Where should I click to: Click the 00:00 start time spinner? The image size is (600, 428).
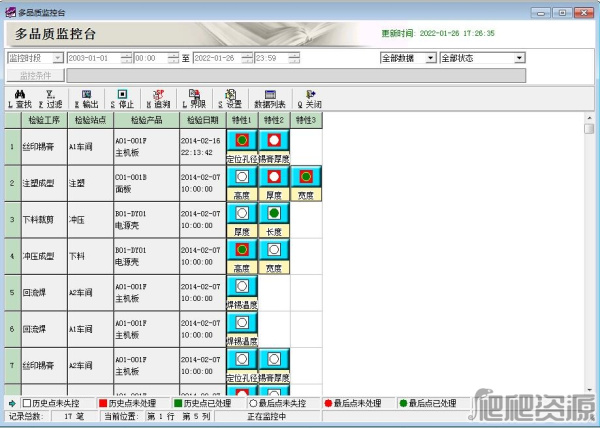[173, 58]
